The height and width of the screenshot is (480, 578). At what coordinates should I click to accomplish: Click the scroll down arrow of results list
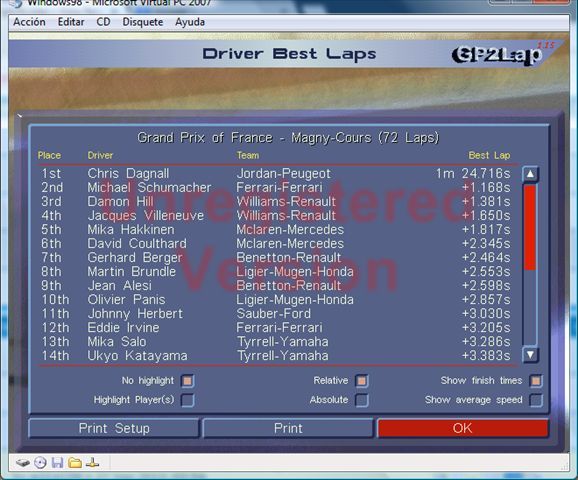pos(530,355)
